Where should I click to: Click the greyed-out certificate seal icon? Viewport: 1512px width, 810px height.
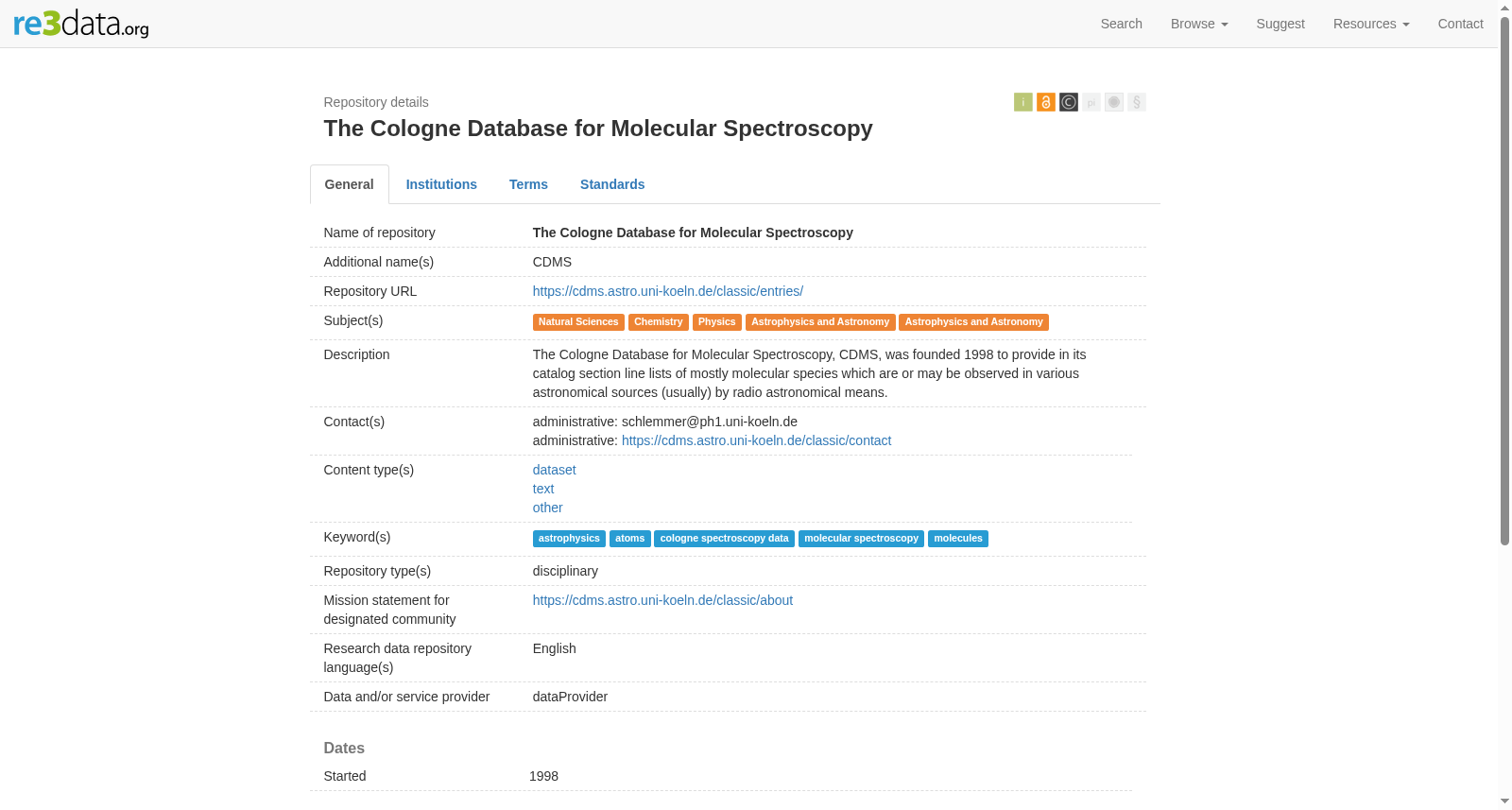(x=1113, y=102)
